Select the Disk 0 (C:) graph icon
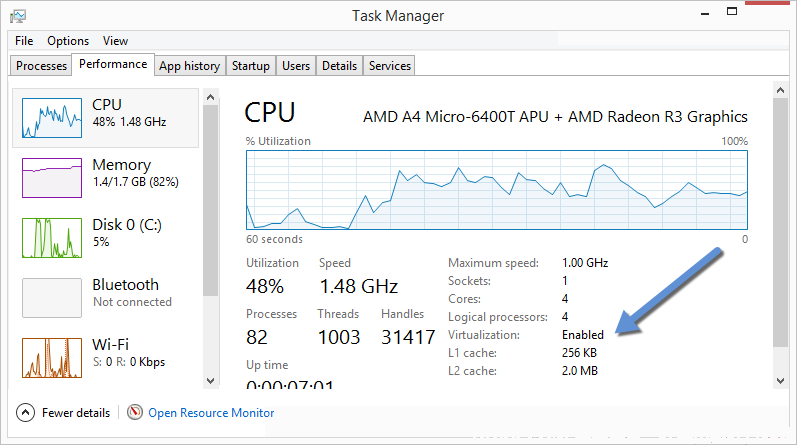Screen dimensions: 797x445 click(52, 238)
